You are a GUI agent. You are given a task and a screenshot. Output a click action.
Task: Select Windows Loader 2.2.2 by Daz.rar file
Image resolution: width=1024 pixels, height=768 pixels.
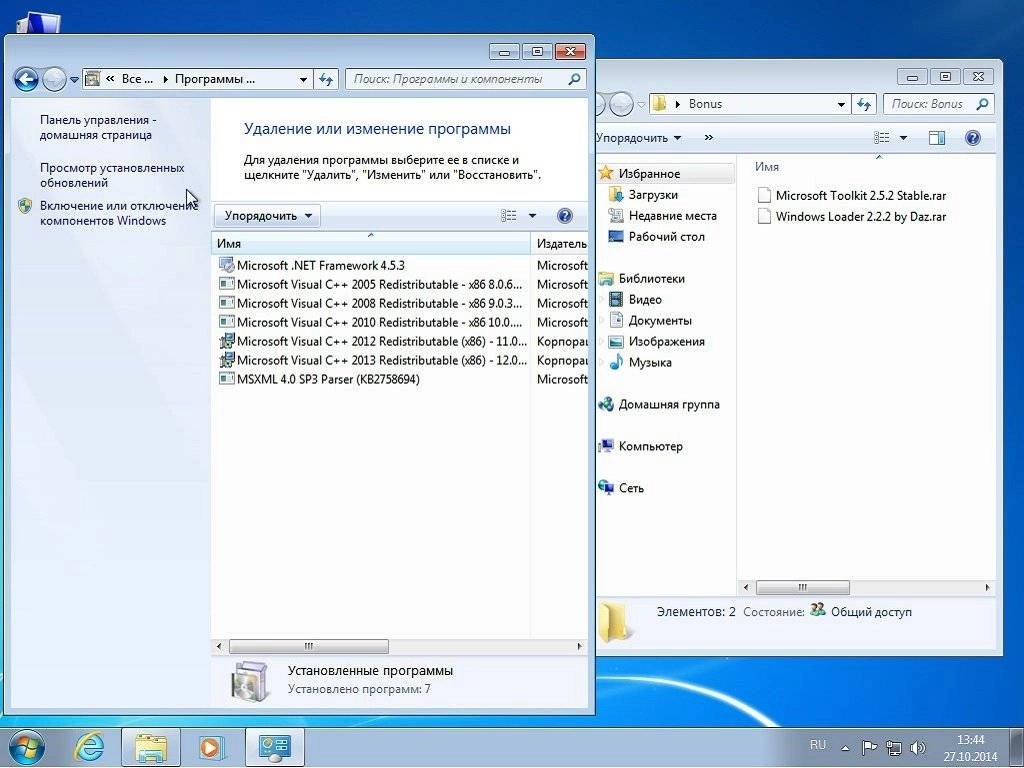tap(852, 216)
